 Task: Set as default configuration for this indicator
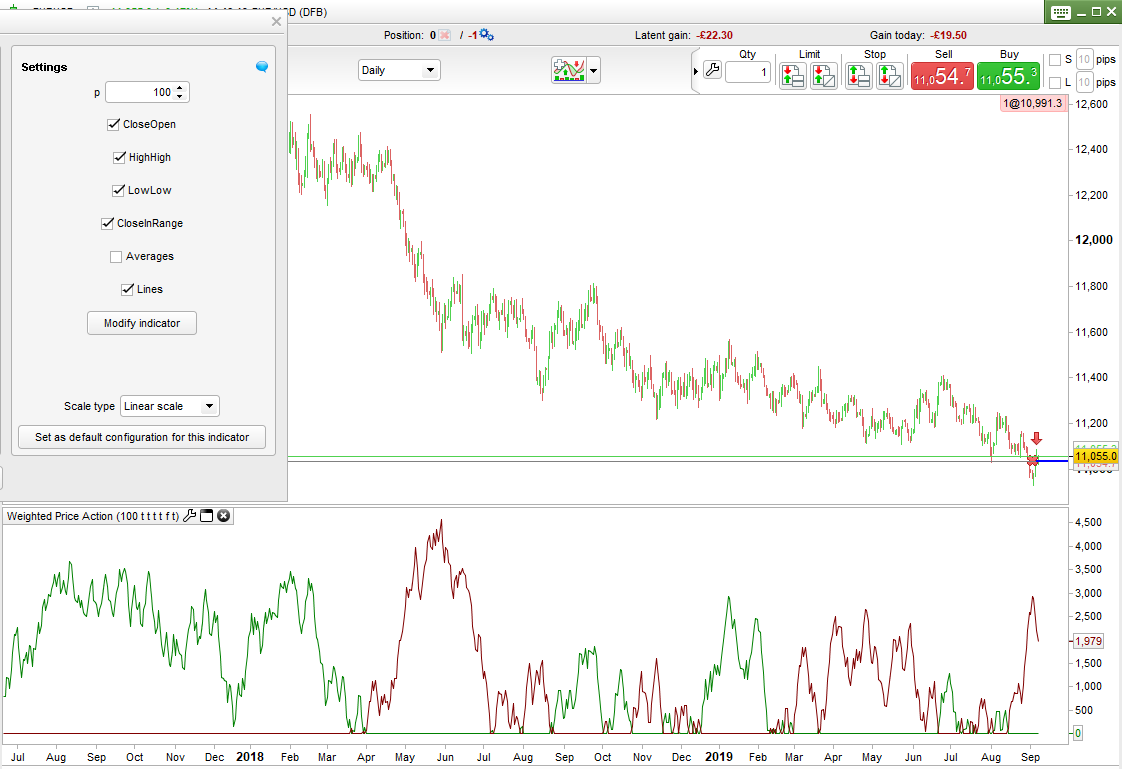click(x=142, y=437)
